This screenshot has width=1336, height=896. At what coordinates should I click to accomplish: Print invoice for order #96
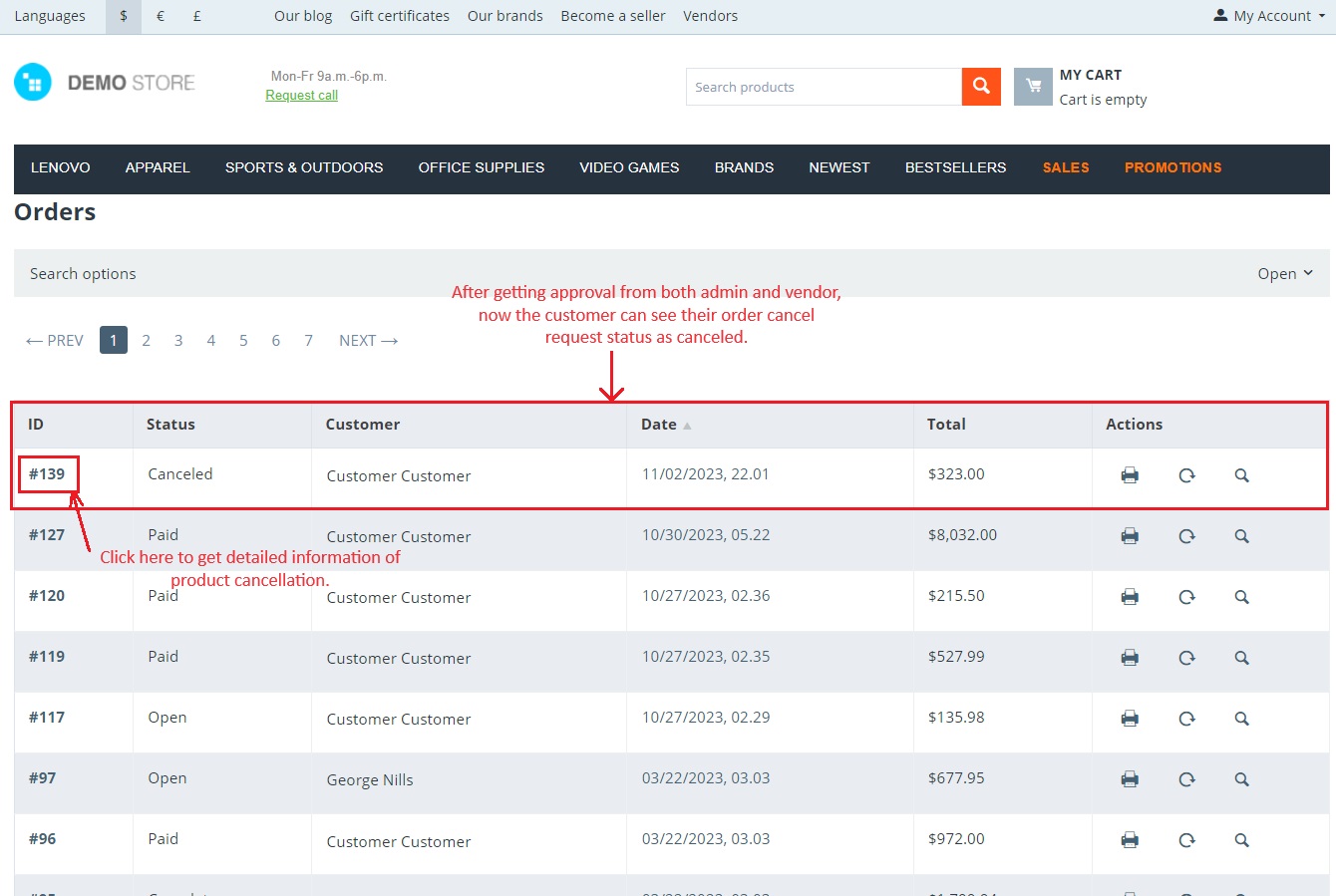[1130, 840]
